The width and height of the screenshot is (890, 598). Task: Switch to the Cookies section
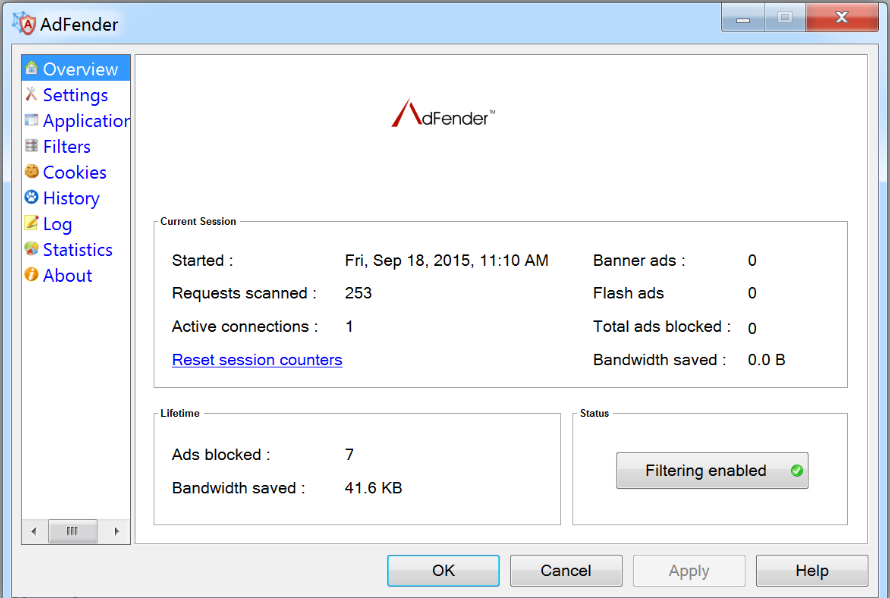pyautogui.click(x=74, y=172)
